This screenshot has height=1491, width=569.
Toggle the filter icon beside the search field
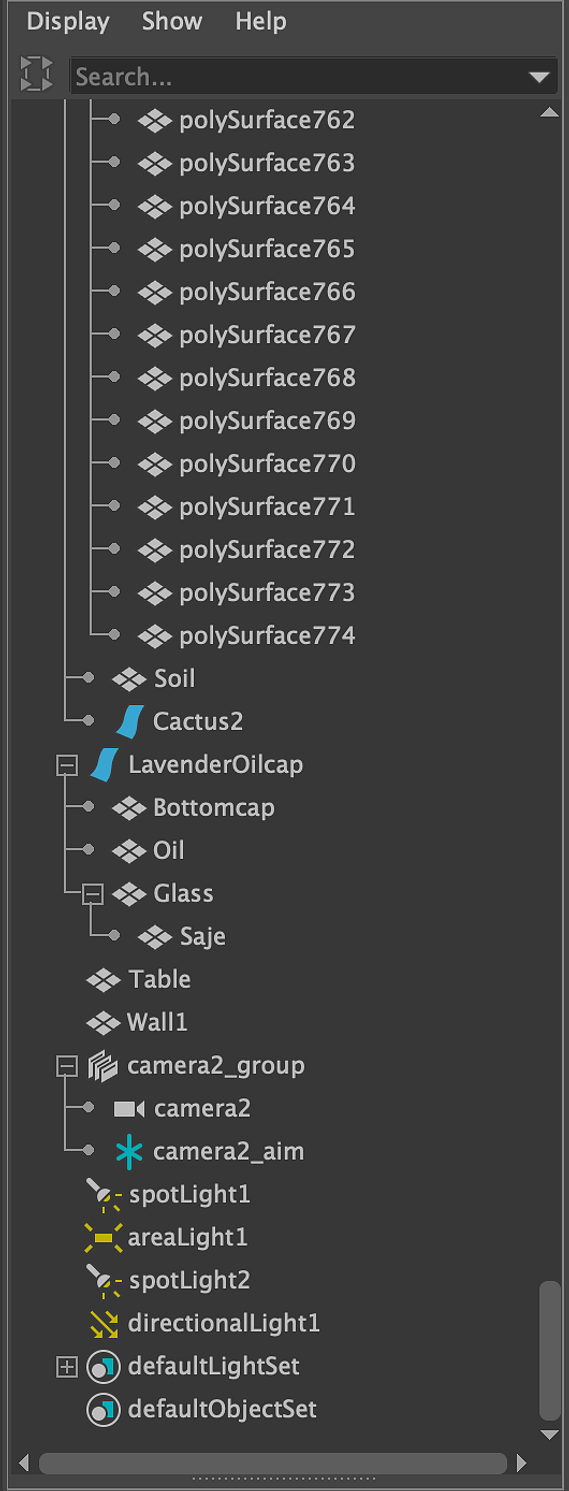click(36, 75)
